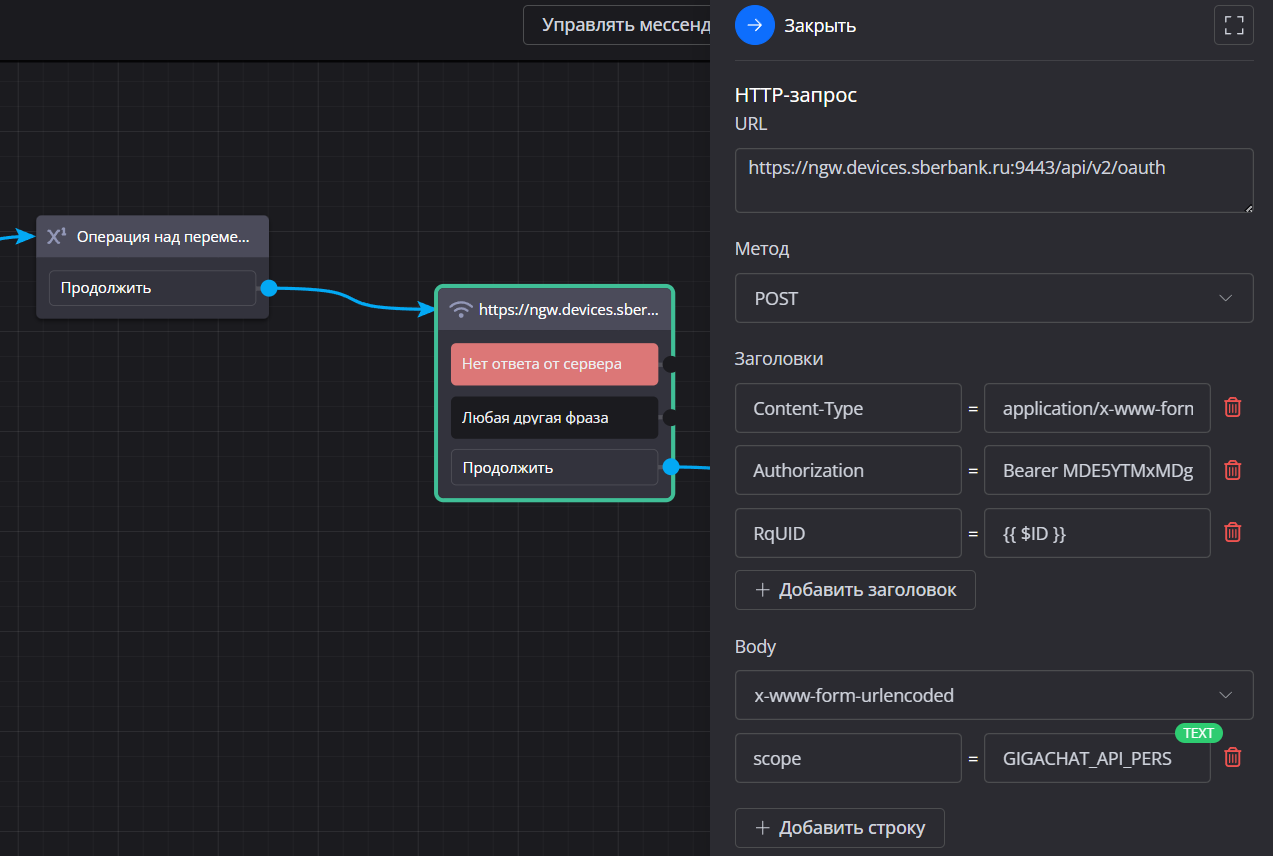
Task: Click the blue connector dot on Продолжить
Action: [x=269, y=288]
